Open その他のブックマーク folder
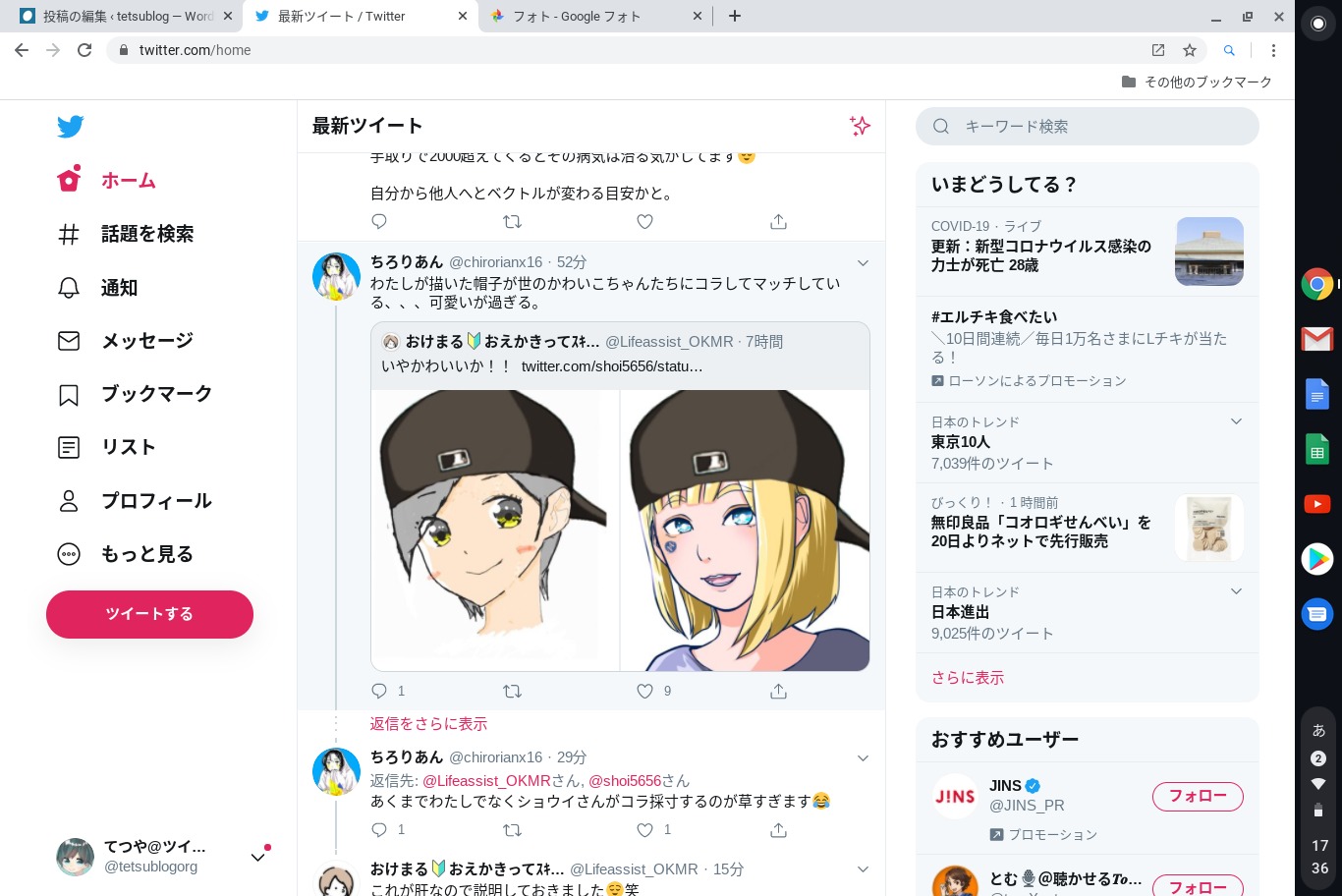Image resolution: width=1342 pixels, height=896 pixels. 1197,82
